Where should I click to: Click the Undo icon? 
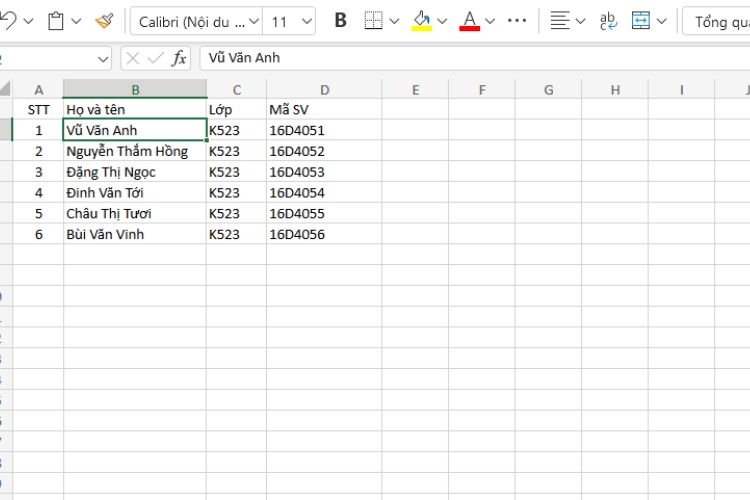(8, 21)
